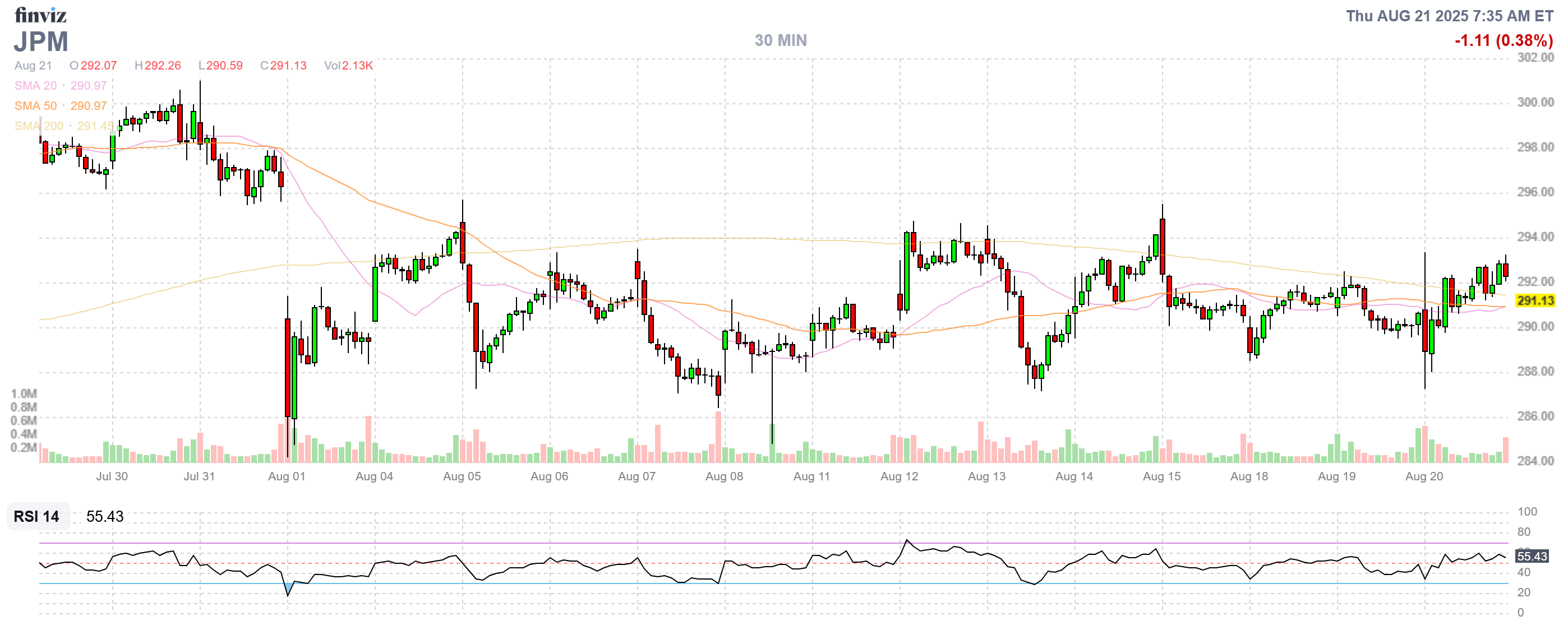
Task: Click the finviz logo
Action: [40, 15]
